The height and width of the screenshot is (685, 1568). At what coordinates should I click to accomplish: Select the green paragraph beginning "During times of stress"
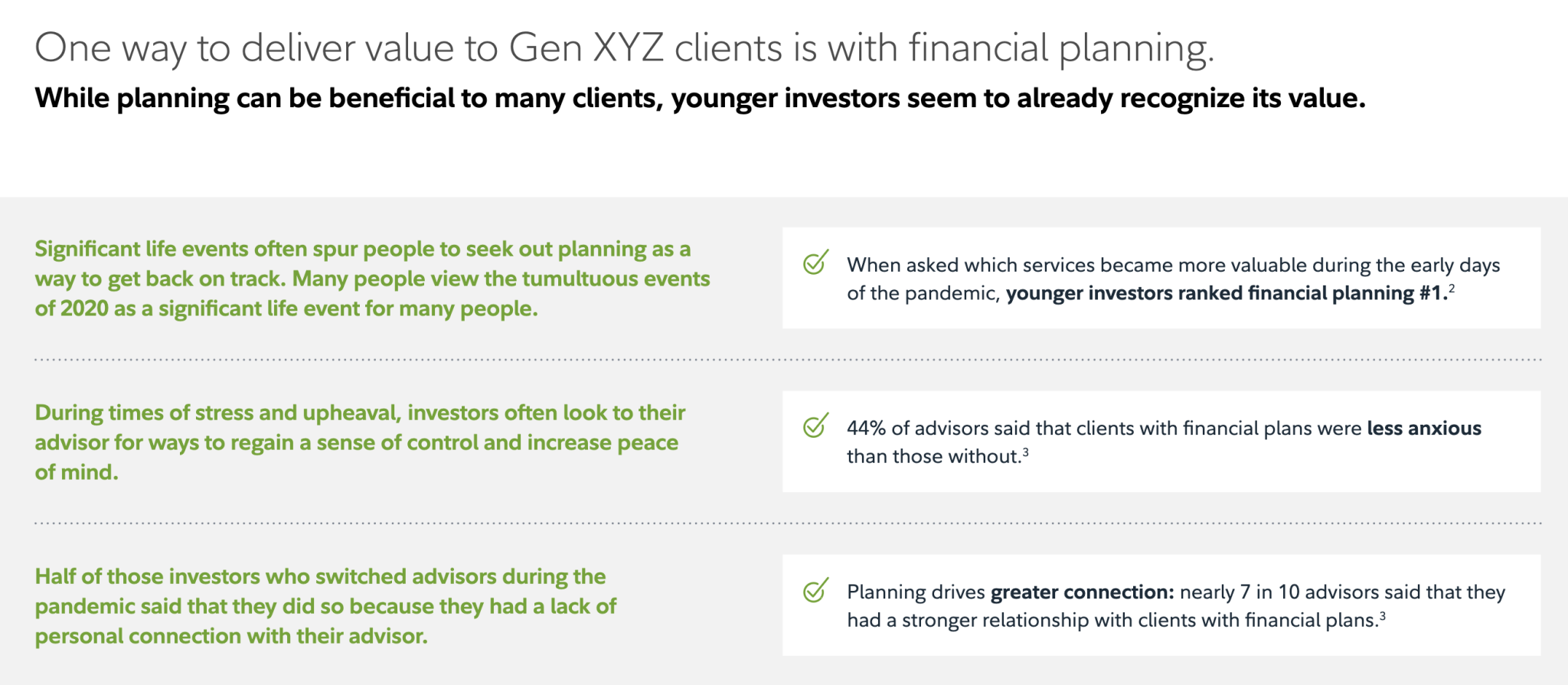pos(360,442)
